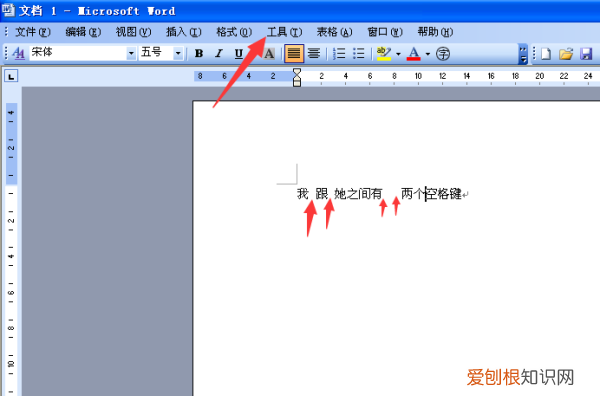600x396 pixels.
Task: Select center alignment button
Action: (314, 53)
